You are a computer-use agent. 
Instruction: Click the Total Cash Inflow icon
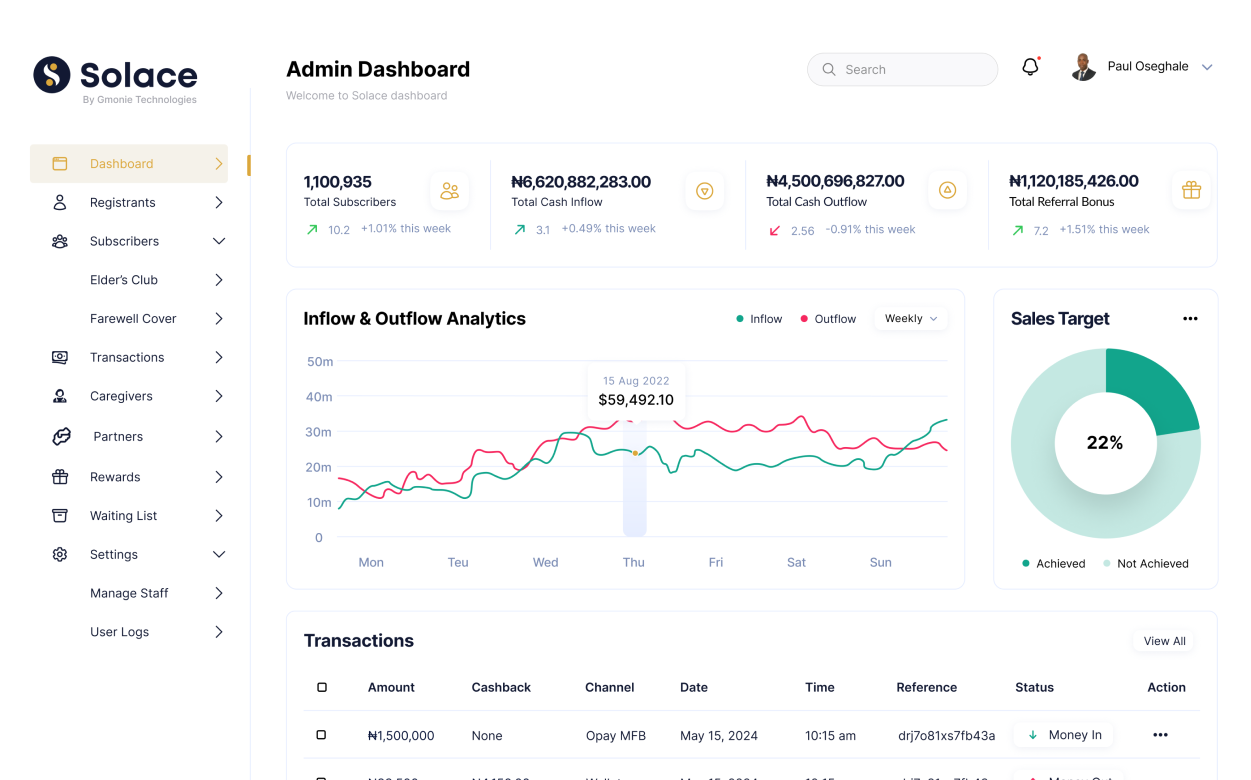pyautogui.click(x=704, y=191)
